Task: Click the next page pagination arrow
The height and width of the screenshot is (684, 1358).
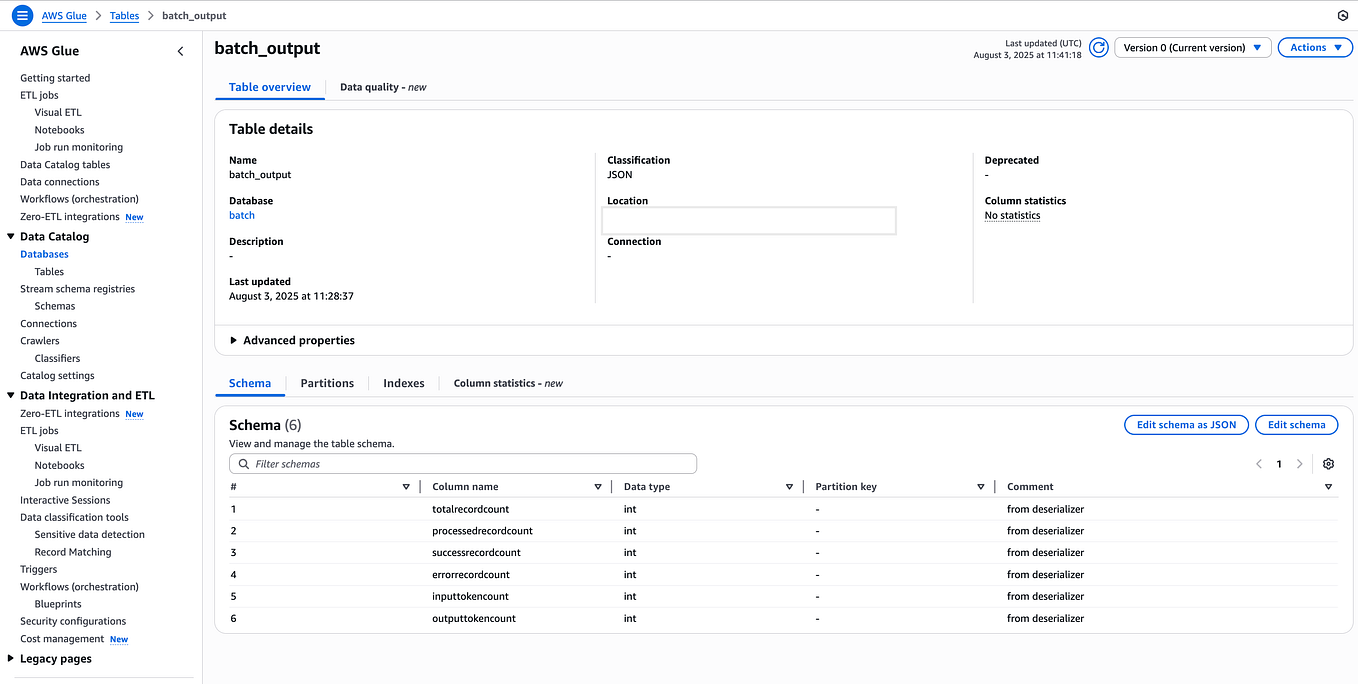Action: click(1298, 463)
